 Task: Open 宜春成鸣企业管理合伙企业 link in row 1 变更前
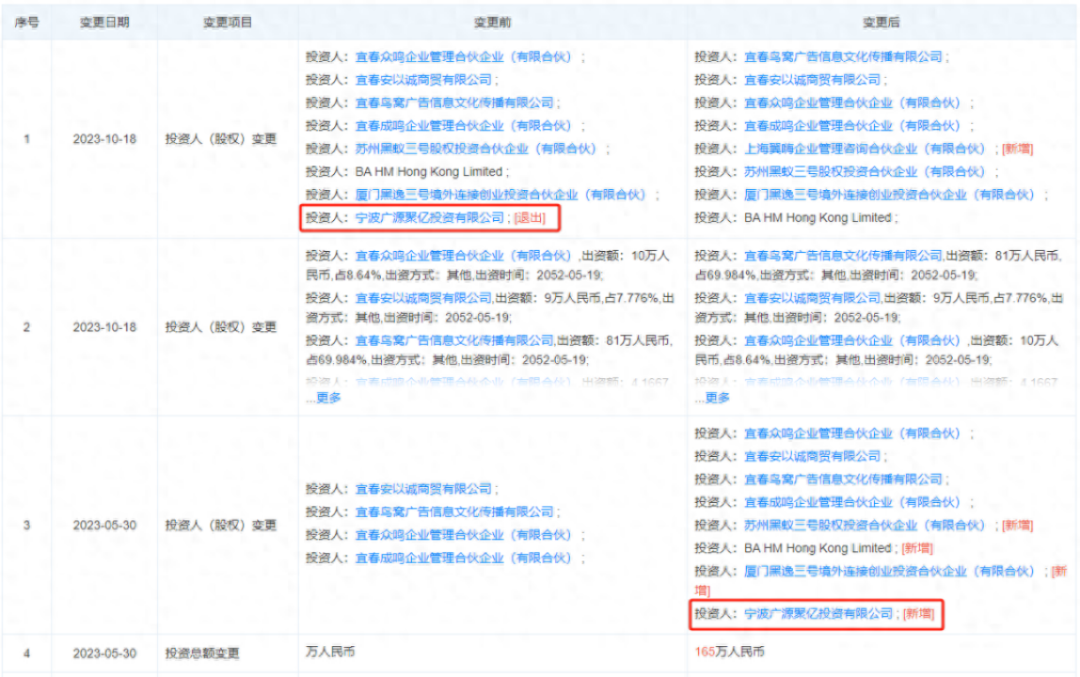click(464, 125)
